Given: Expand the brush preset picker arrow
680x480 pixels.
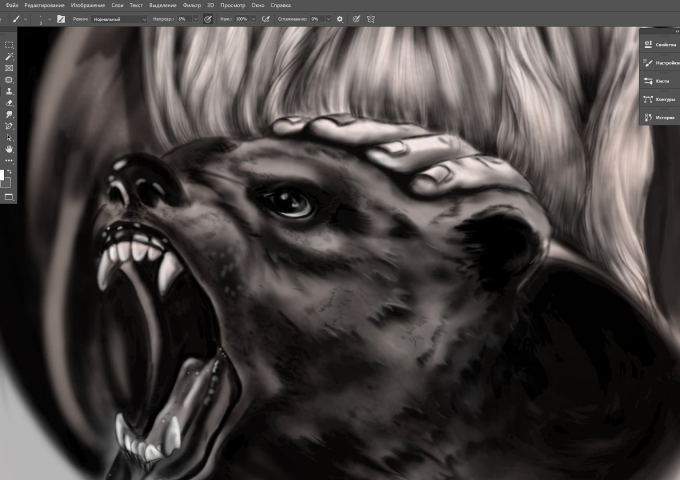Looking at the screenshot, I should [x=49, y=19].
